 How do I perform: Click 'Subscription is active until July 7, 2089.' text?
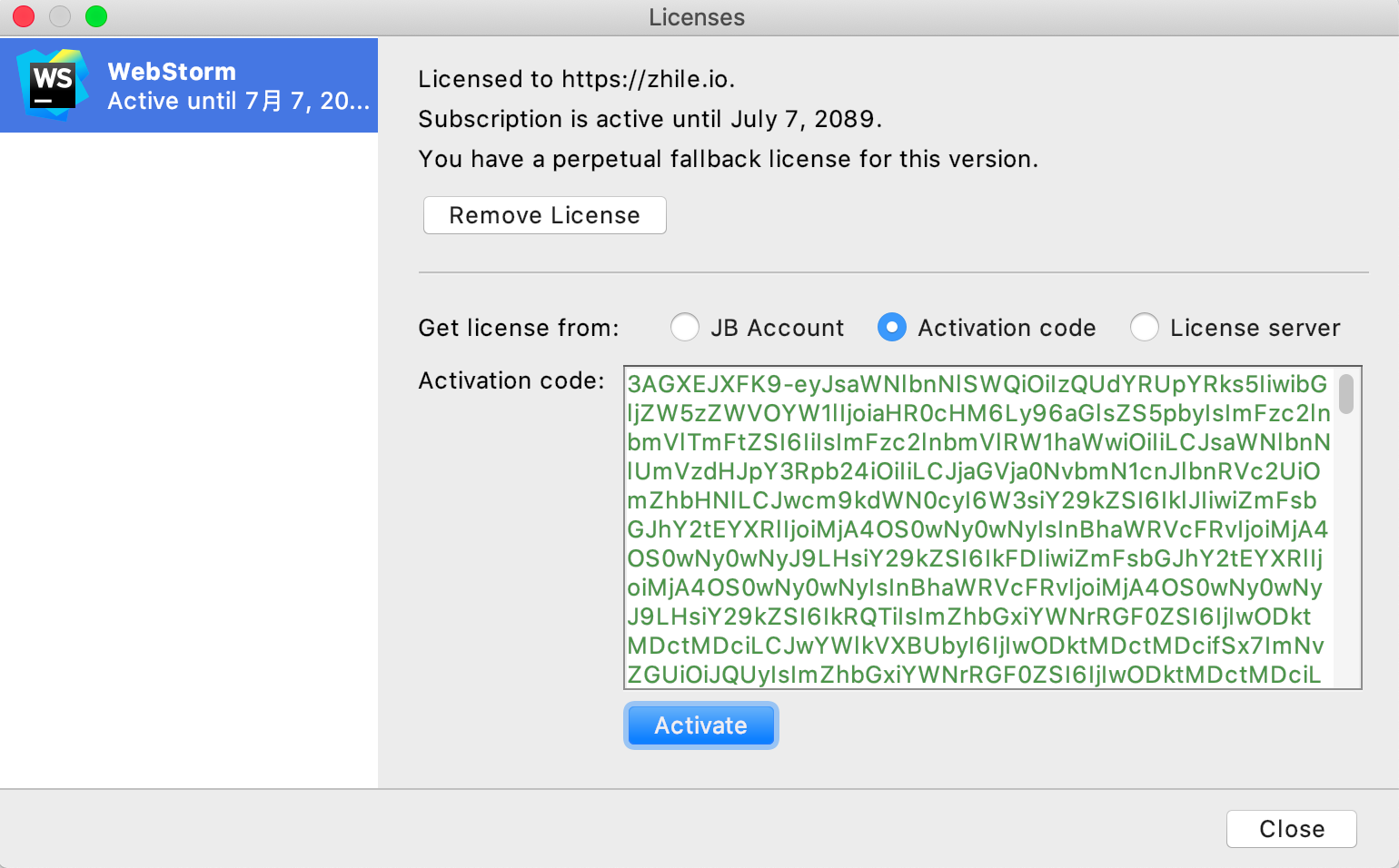pos(650,119)
